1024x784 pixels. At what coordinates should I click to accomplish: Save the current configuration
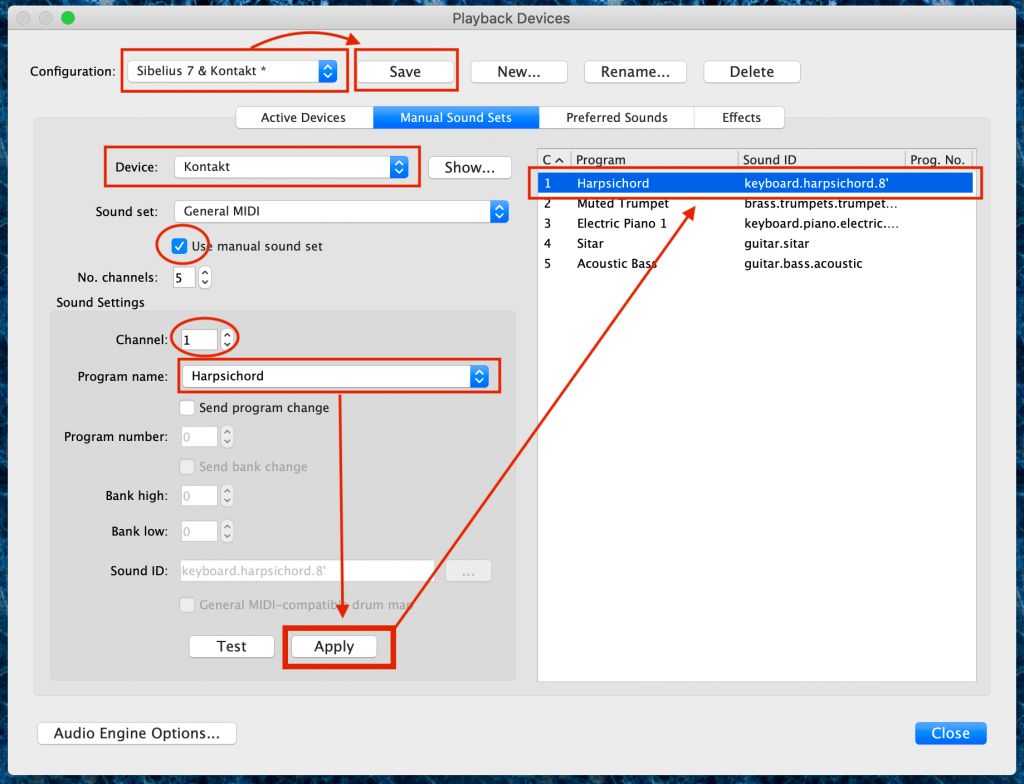coord(405,71)
